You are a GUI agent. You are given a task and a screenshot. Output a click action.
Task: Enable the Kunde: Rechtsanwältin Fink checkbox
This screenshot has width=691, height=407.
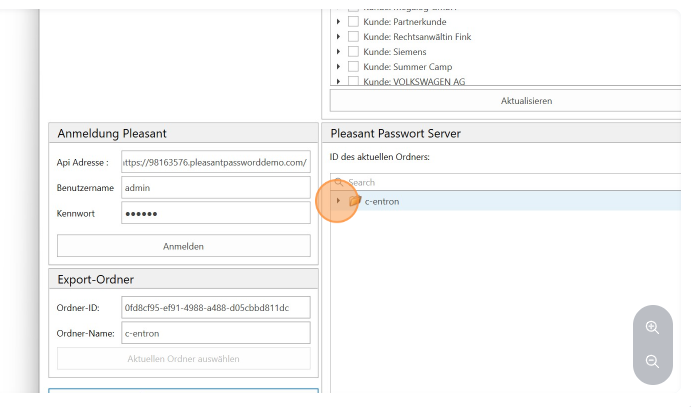[x=353, y=36]
